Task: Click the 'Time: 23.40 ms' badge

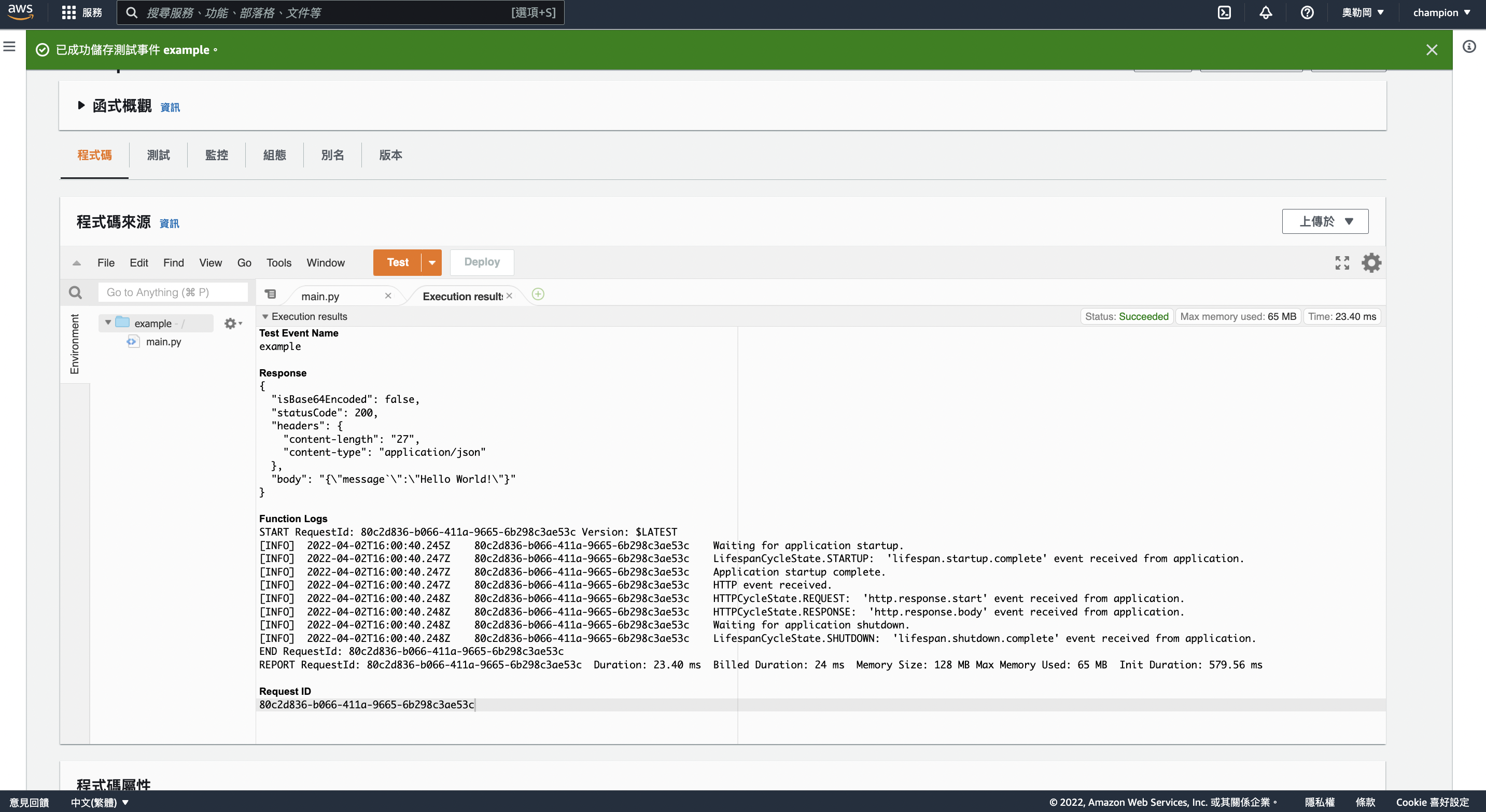Action: pos(1342,317)
